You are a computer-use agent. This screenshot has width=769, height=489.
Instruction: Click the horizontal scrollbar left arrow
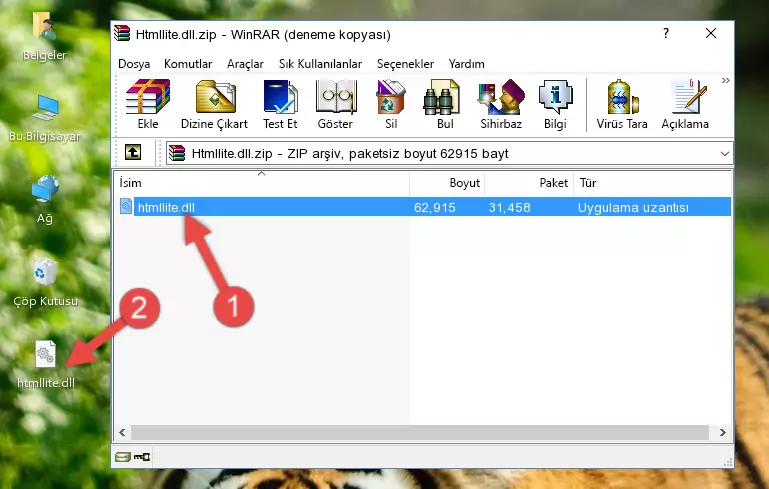123,433
